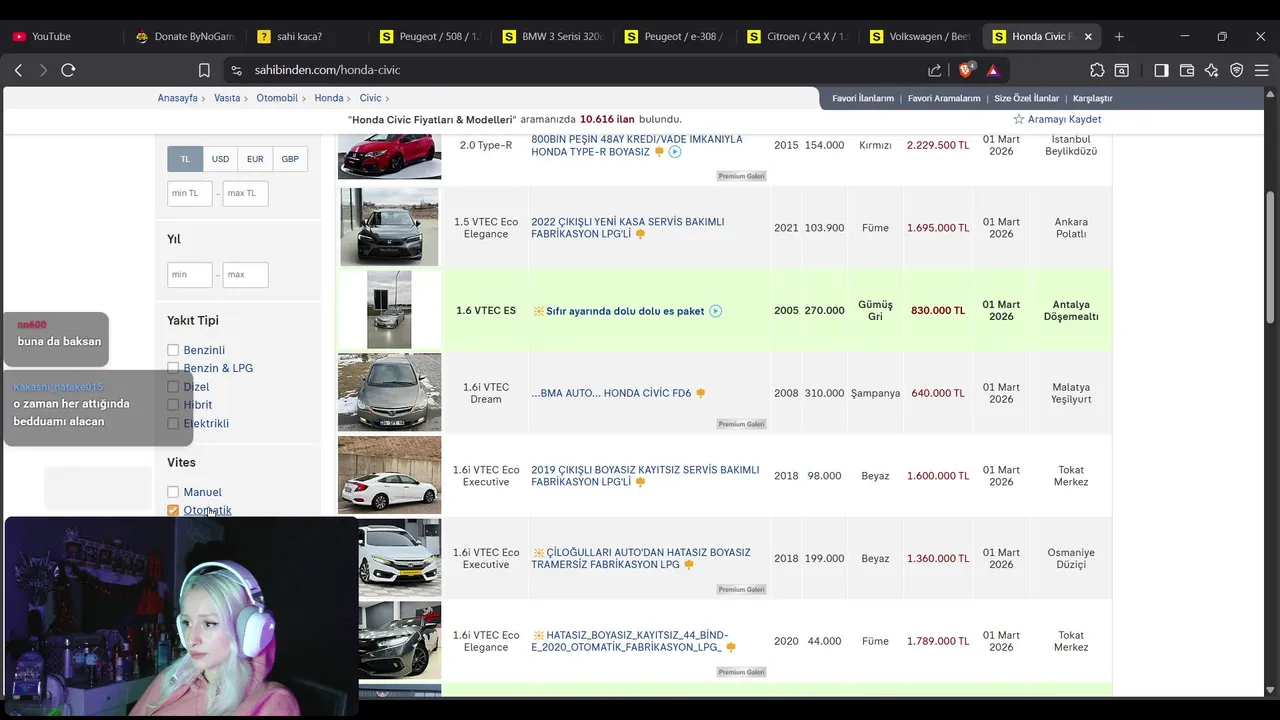
Task: Select the GBP currency button
Action: (290, 159)
